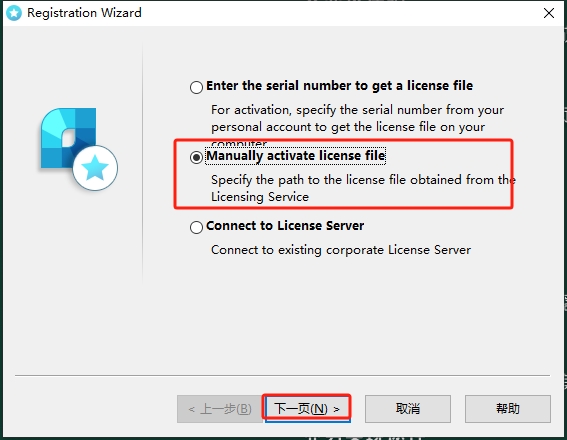Image resolution: width=567 pixels, height=440 pixels.
Task: Close the Registration Wizard window
Action: (x=549, y=13)
